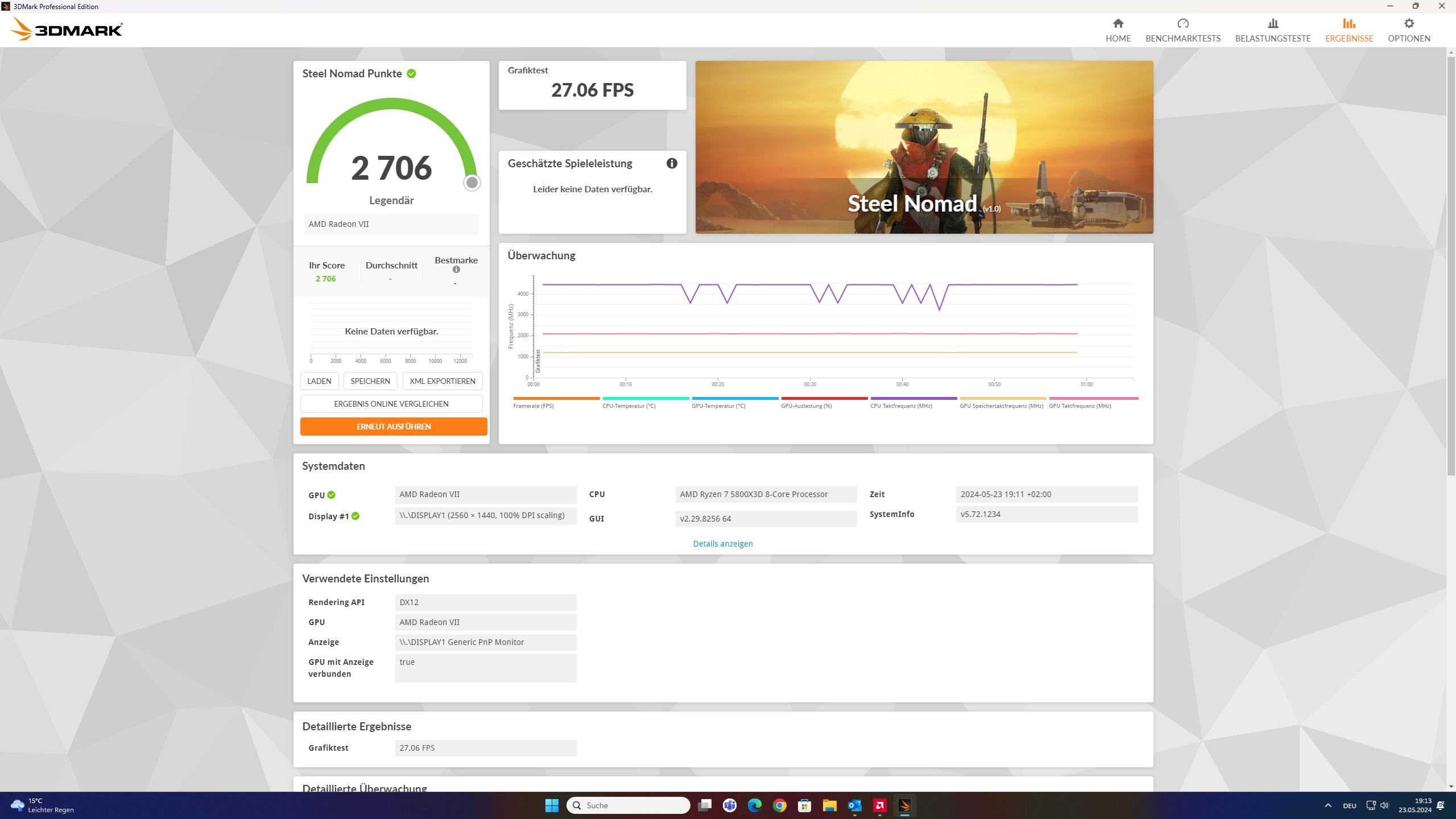Click GPU Speichertaktfrequenz yellow legend bar
This screenshot has width=1456, height=819.
tap(1002, 399)
